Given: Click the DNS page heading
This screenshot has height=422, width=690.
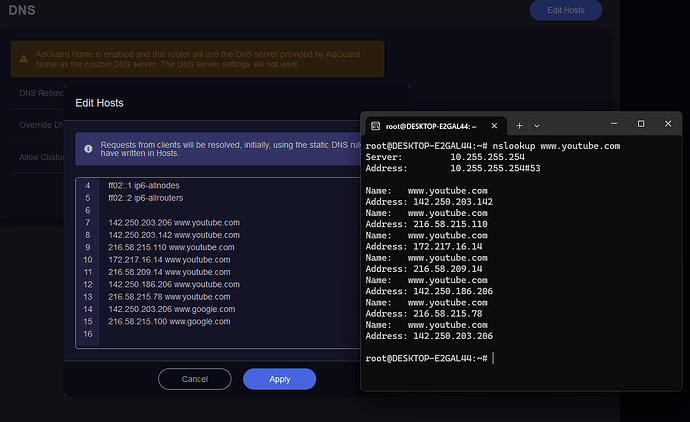Looking at the screenshot, I should (22, 10).
